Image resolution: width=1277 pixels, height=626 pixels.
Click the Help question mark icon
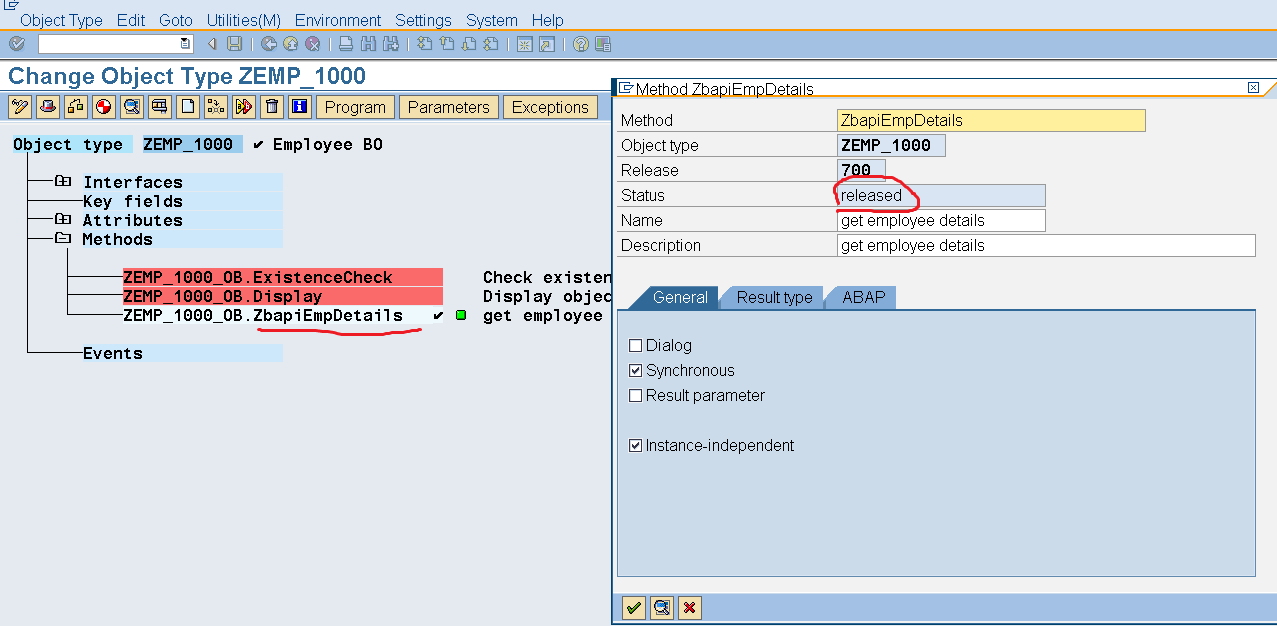coord(580,44)
